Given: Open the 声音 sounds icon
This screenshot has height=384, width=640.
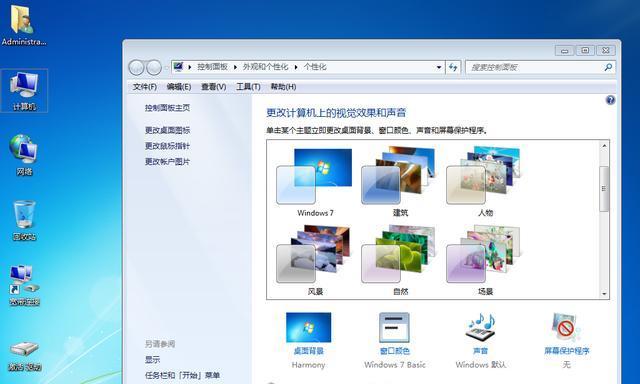Looking at the screenshot, I should click(480, 328).
